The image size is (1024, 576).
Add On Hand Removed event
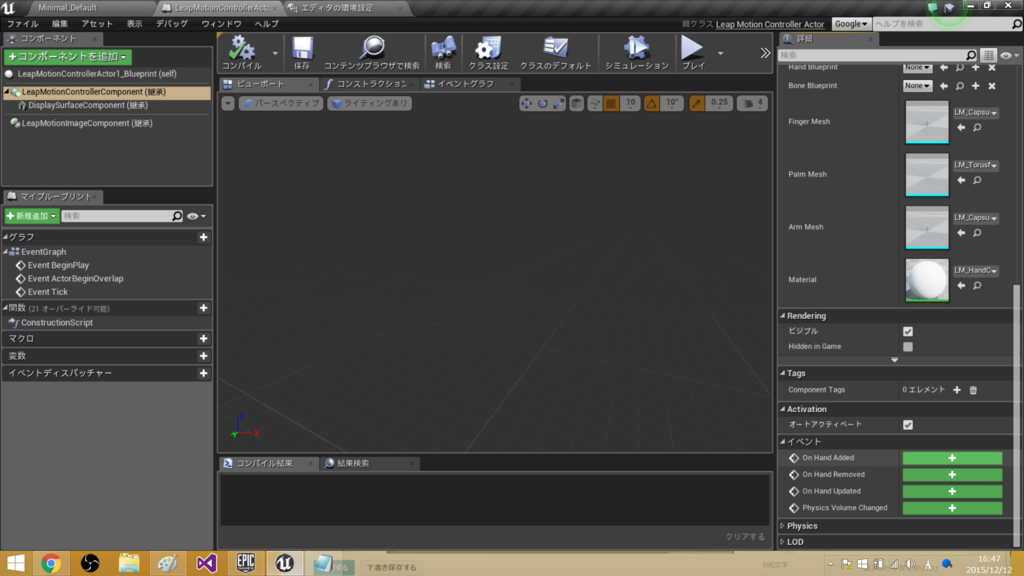[x=952, y=475]
